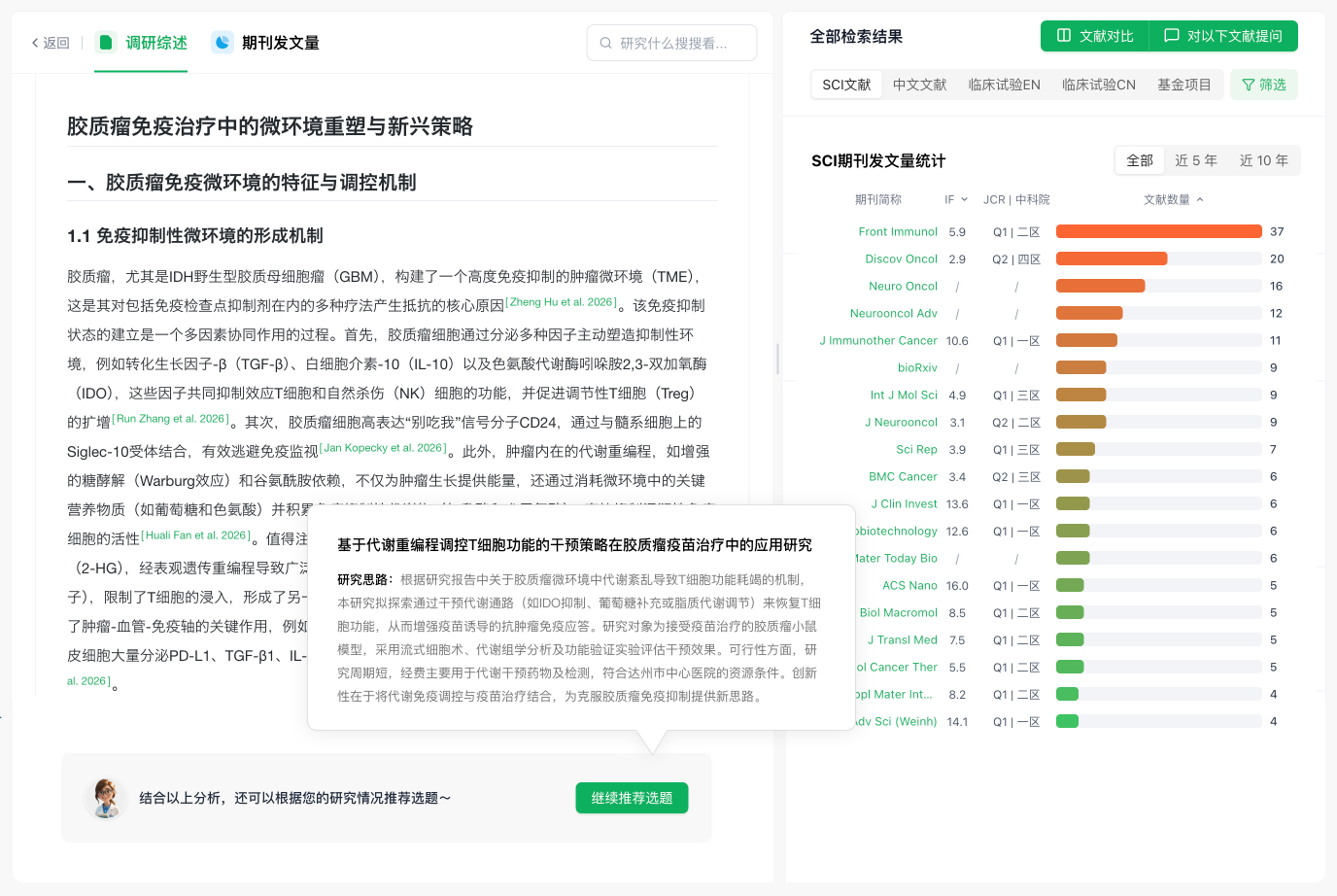Open the Zheng Hu et al. 2026 citation

pyautogui.click(x=561, y=302)
